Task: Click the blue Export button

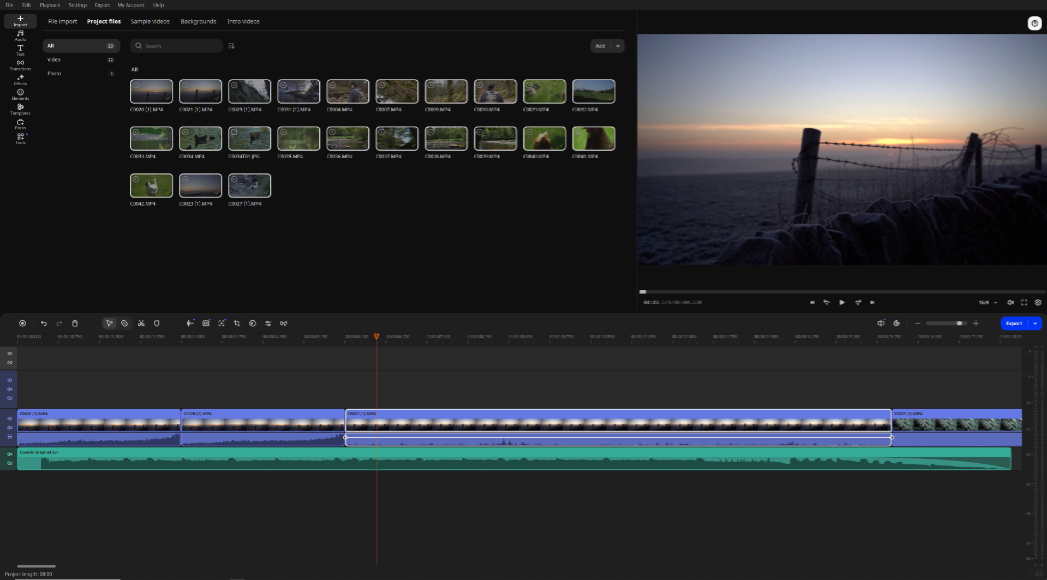Action: coord(1014,323)
